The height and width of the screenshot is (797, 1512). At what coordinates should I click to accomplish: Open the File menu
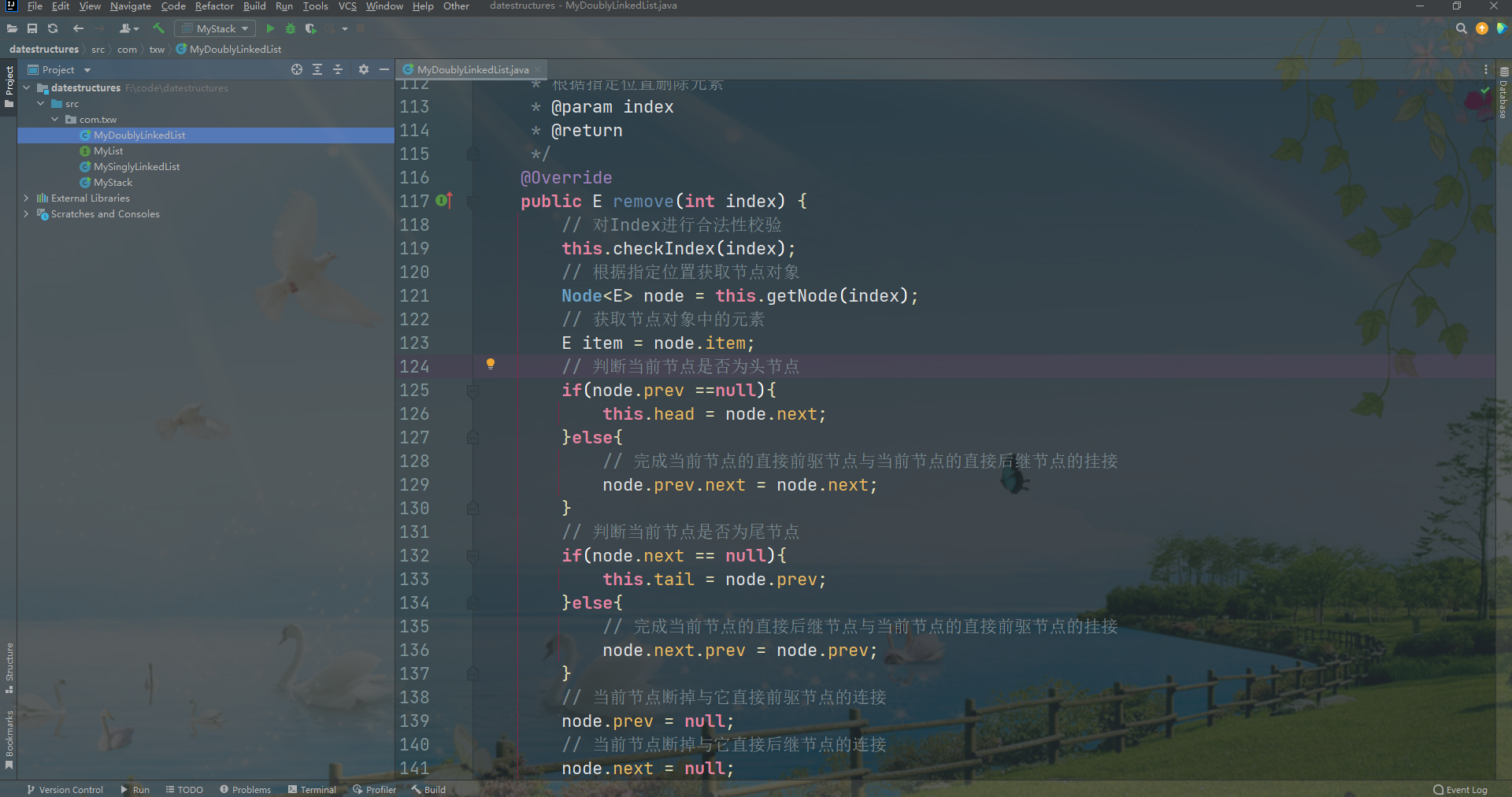[x=35, y=6]
